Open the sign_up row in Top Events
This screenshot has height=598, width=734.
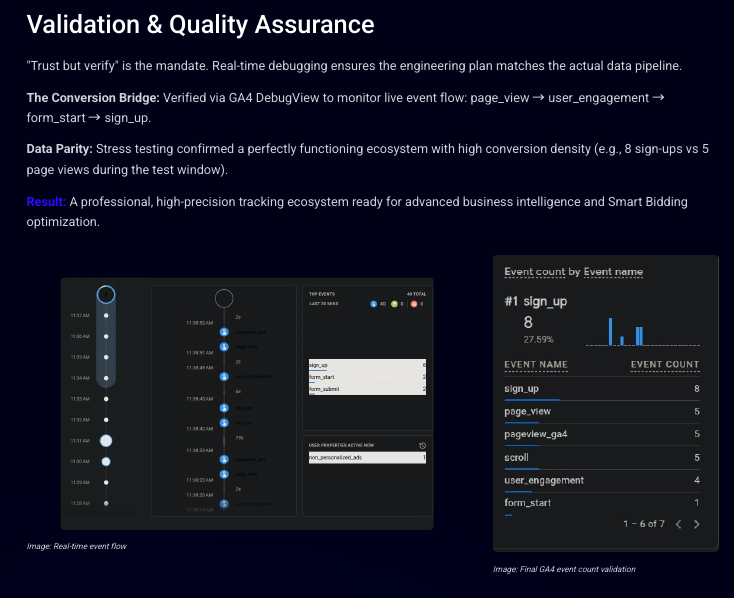click(x=366, y=366)
